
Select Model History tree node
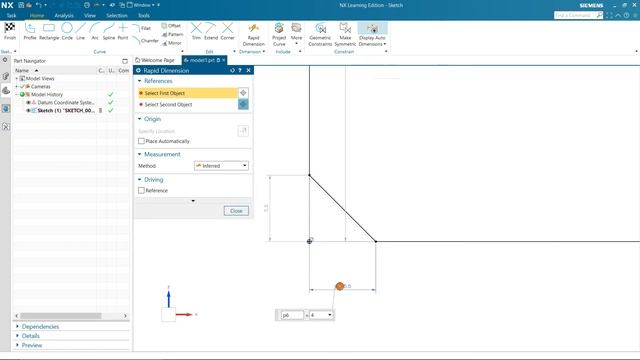(47, 94)
